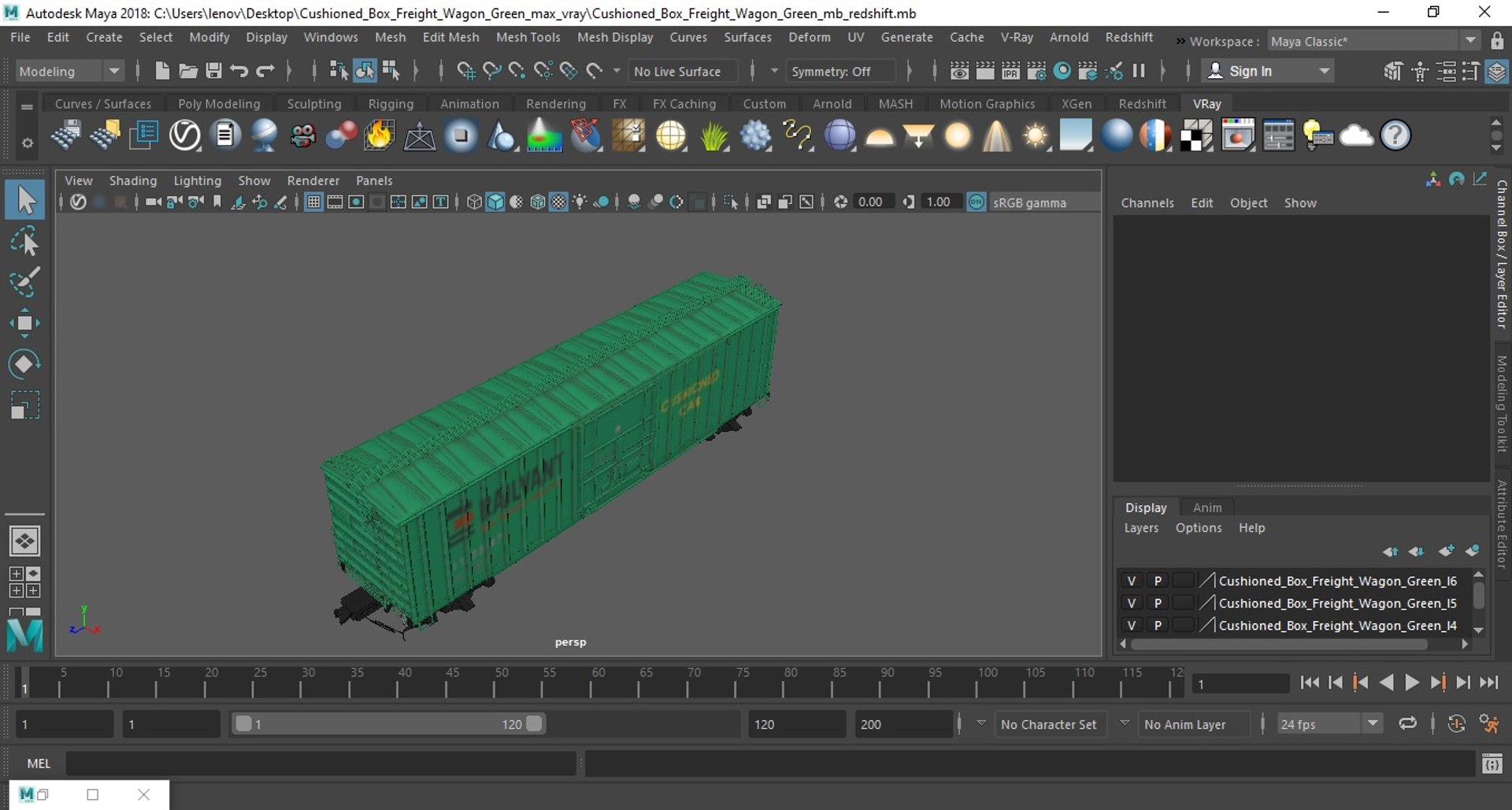The image size is (1512, 810).
Task: Activate the Lasso selection tool
Action: [x=25, y=241]
